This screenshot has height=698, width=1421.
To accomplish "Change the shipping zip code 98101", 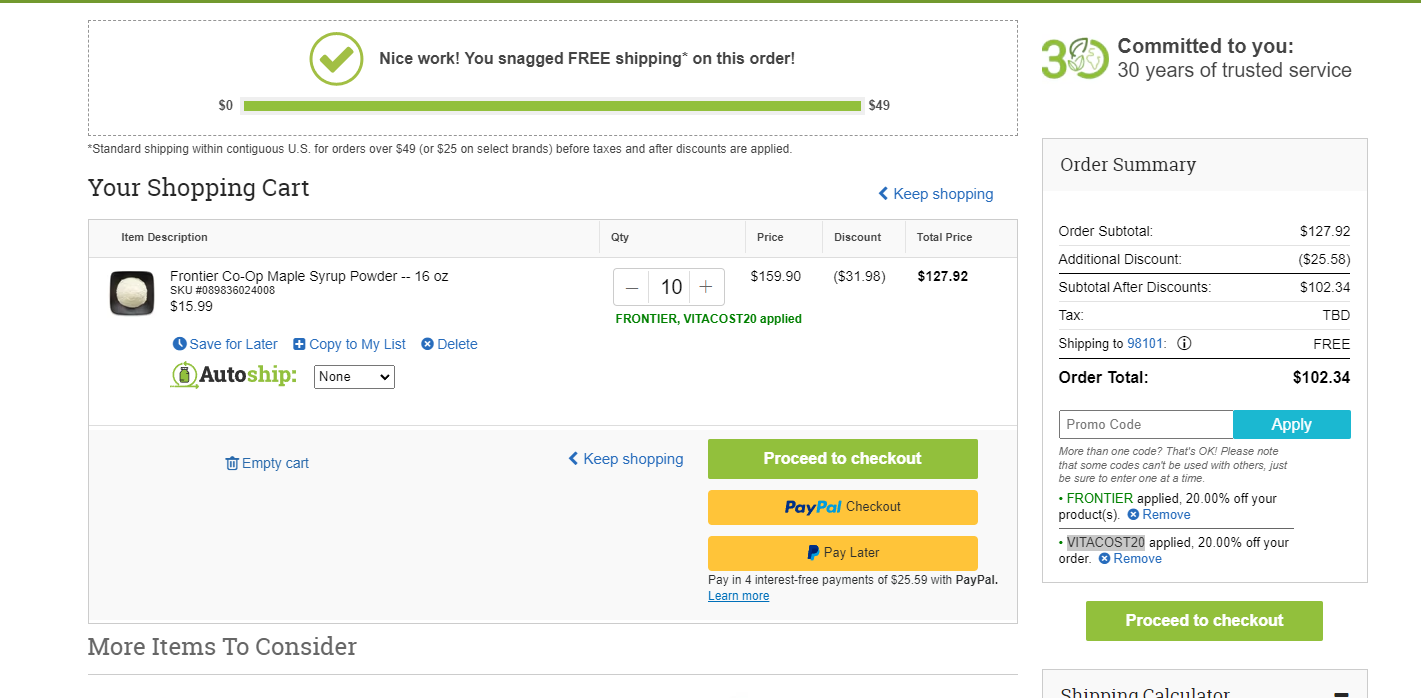I will point(1145,343).
